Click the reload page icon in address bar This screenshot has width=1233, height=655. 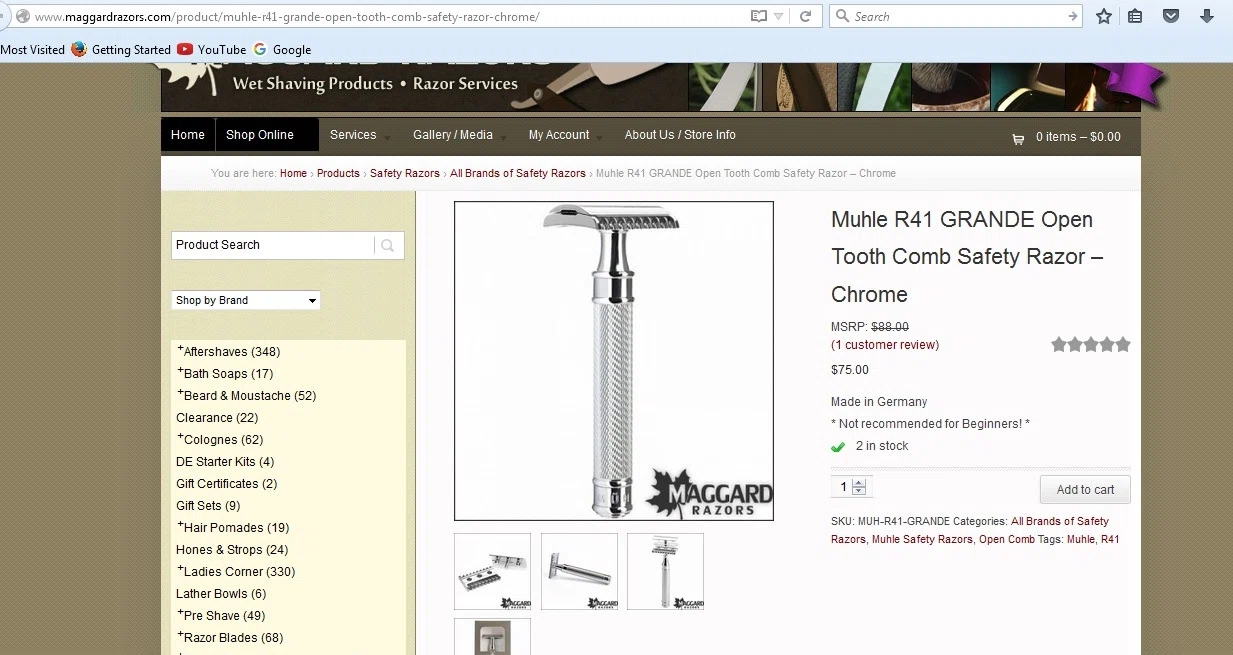coord(805,16)
